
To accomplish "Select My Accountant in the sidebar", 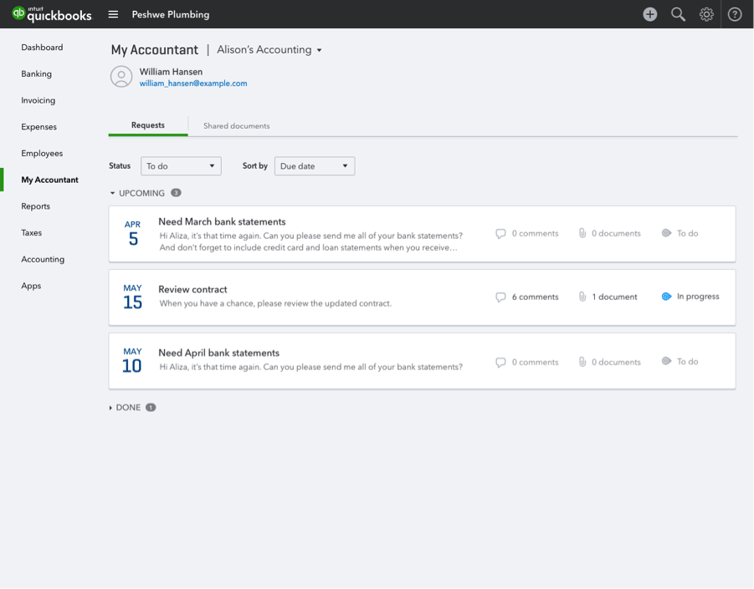I will click(50, 180).
